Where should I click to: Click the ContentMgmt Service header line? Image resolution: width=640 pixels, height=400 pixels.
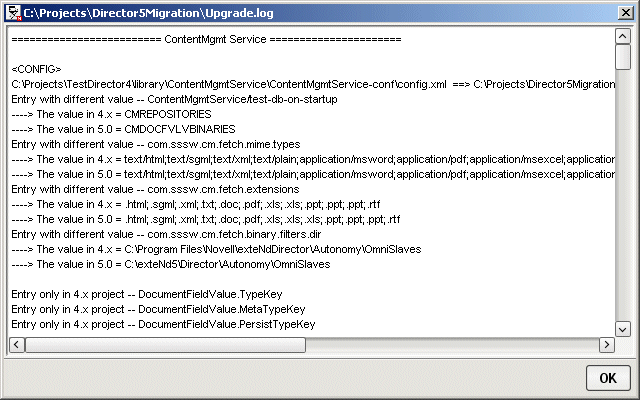tap(206, 39)
